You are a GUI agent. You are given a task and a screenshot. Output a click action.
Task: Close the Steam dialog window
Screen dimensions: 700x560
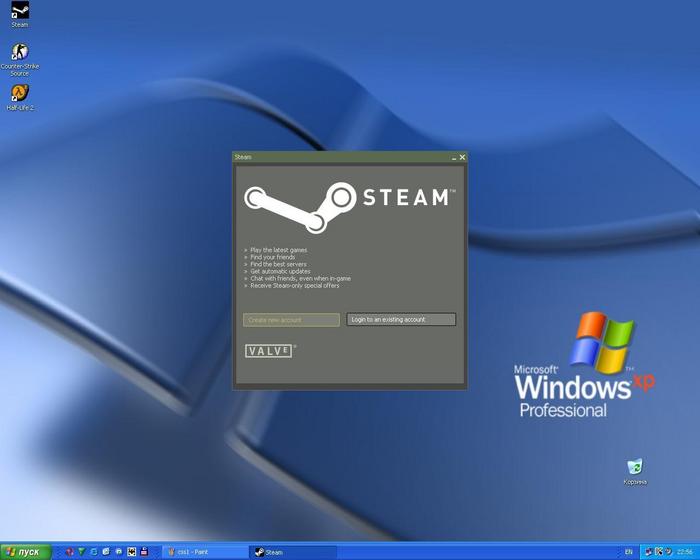[462, 157]
